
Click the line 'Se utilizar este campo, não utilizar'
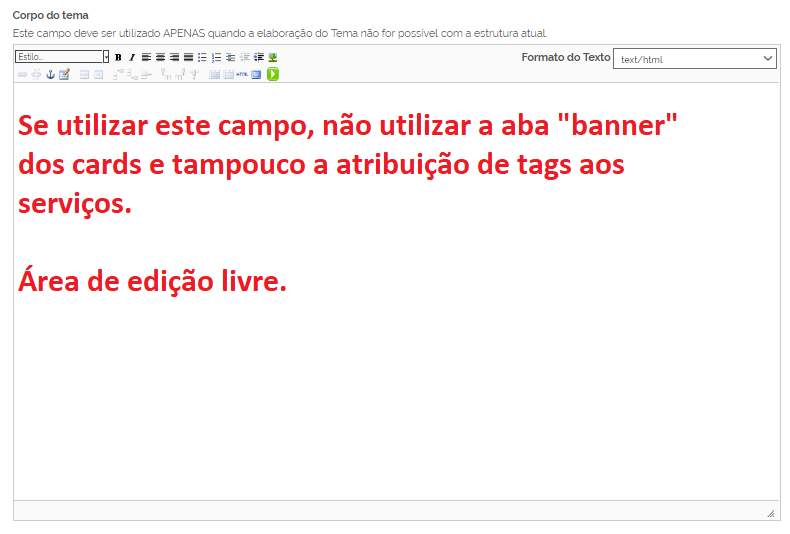pyautogui.click(x=348, y=125)
